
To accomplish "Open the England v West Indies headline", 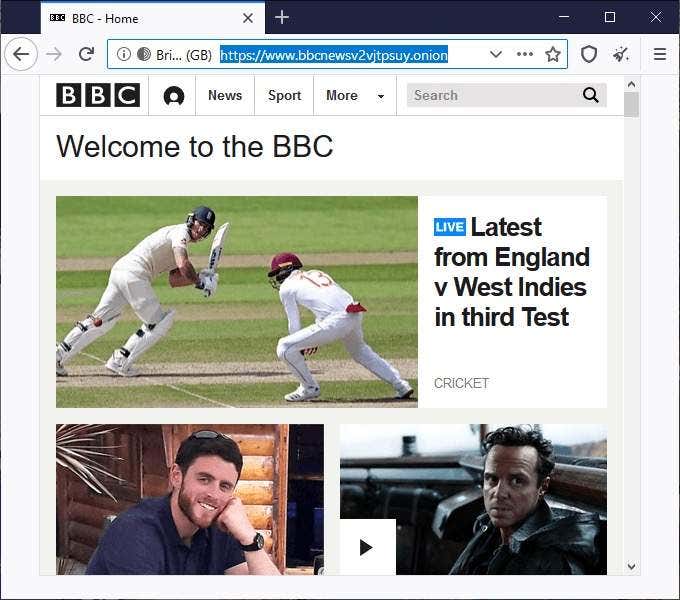I will point(511,272).
